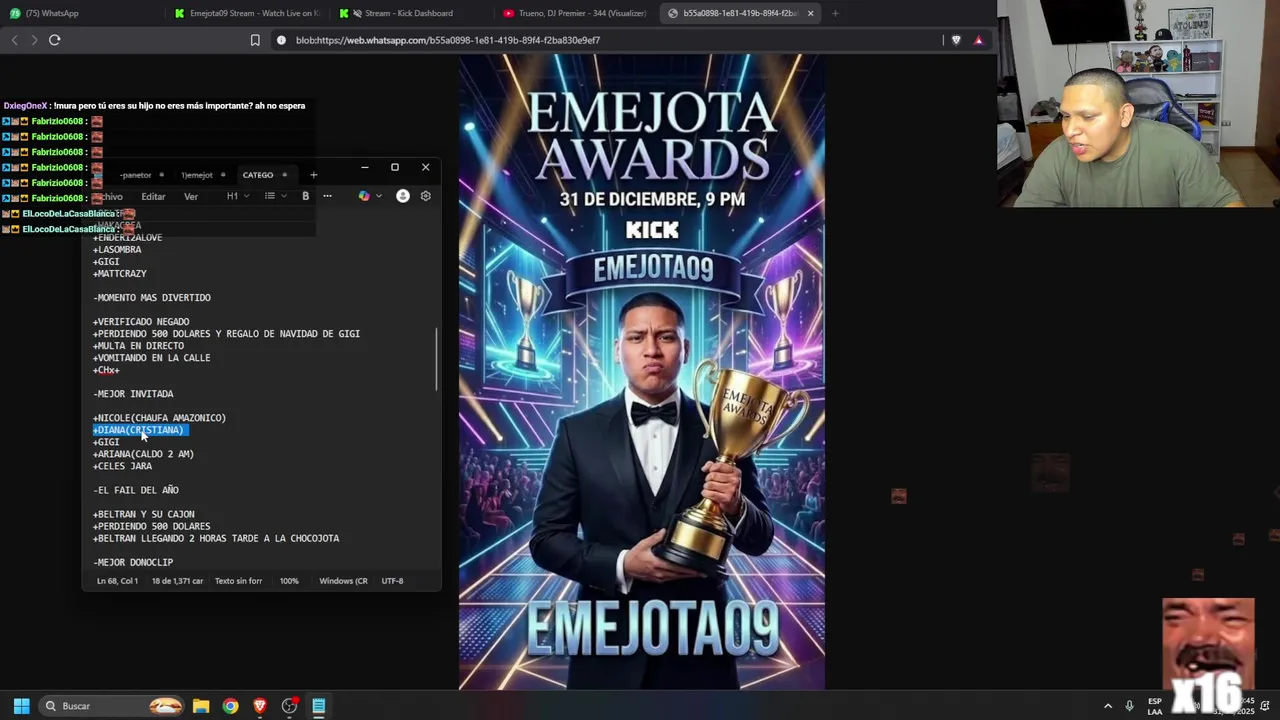Click the line +MULTA EN DIRECTO
Viewport: 1280px width, 720px height.
[139, 346]
